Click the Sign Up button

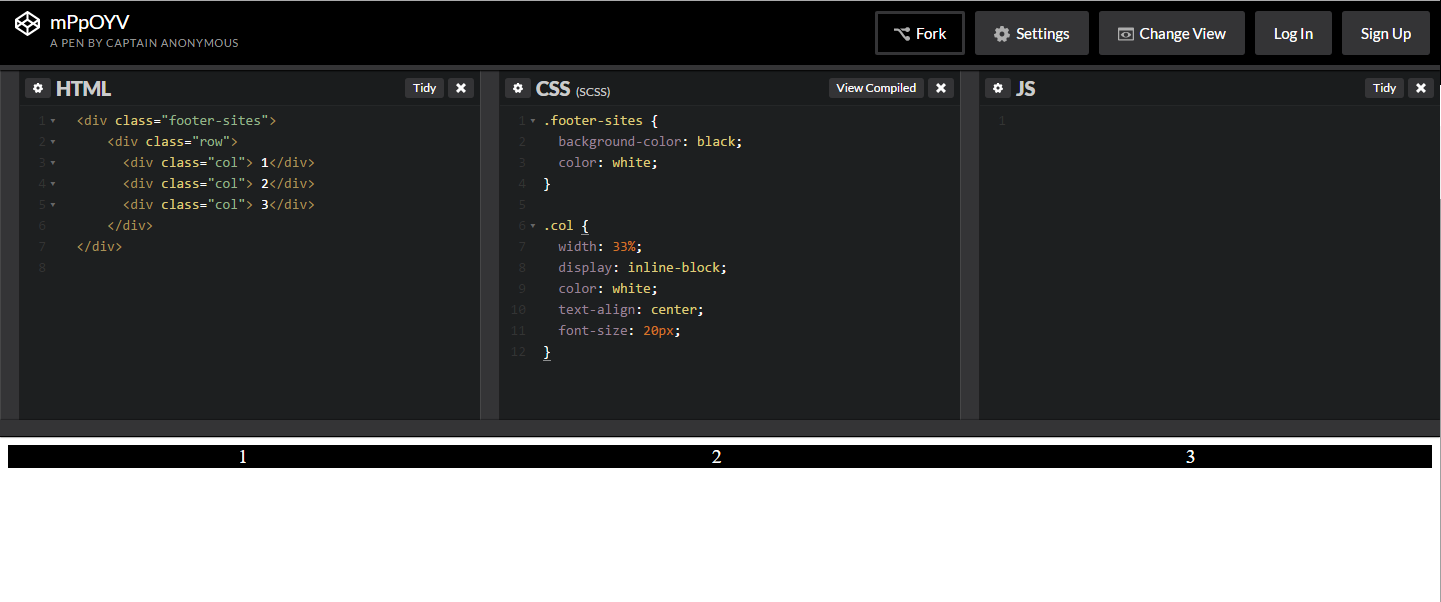(x=1386, y=33)
